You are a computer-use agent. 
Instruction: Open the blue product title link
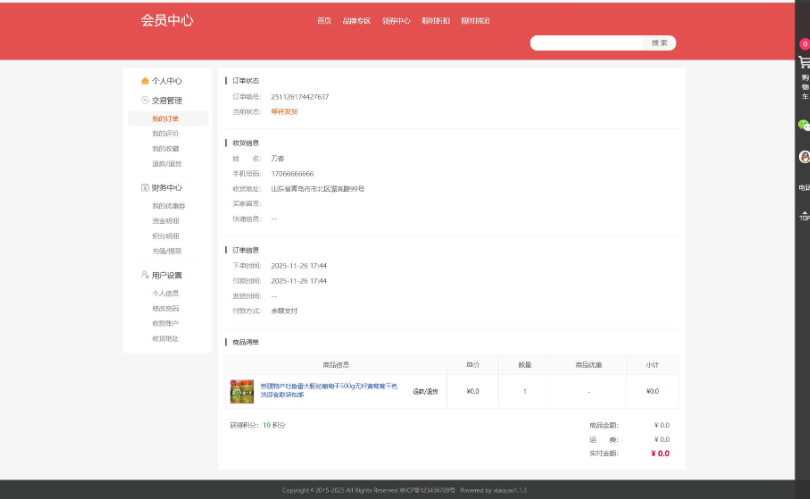(329, 390)
